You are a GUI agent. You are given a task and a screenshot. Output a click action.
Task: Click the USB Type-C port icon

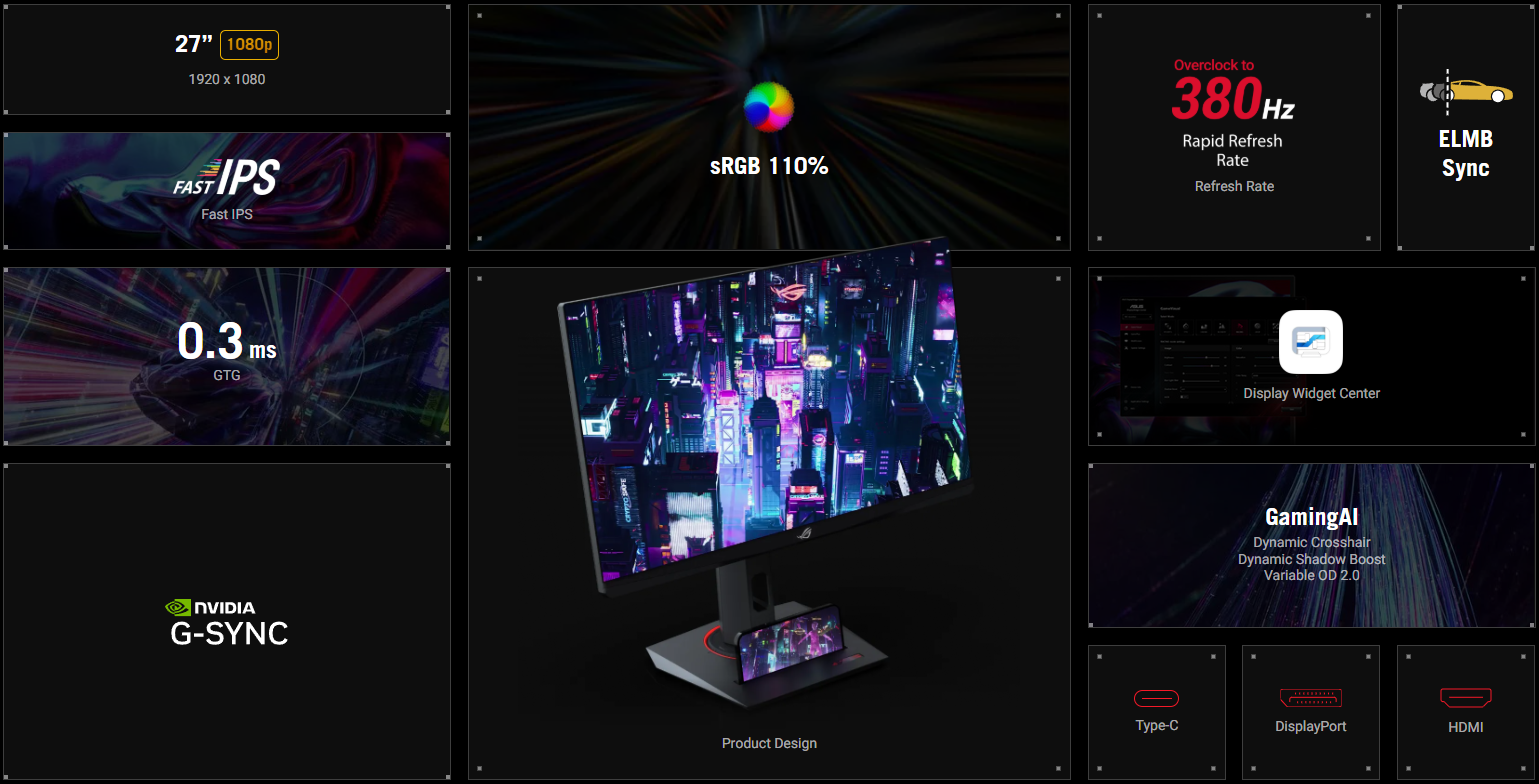point(1156,698)
